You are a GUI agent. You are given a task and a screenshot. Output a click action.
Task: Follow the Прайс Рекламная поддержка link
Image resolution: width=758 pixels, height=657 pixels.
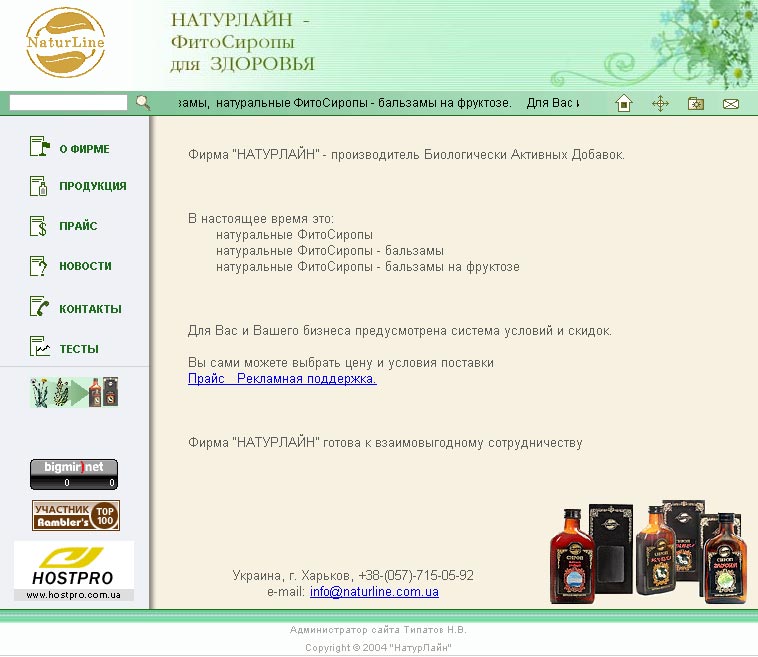282,379
